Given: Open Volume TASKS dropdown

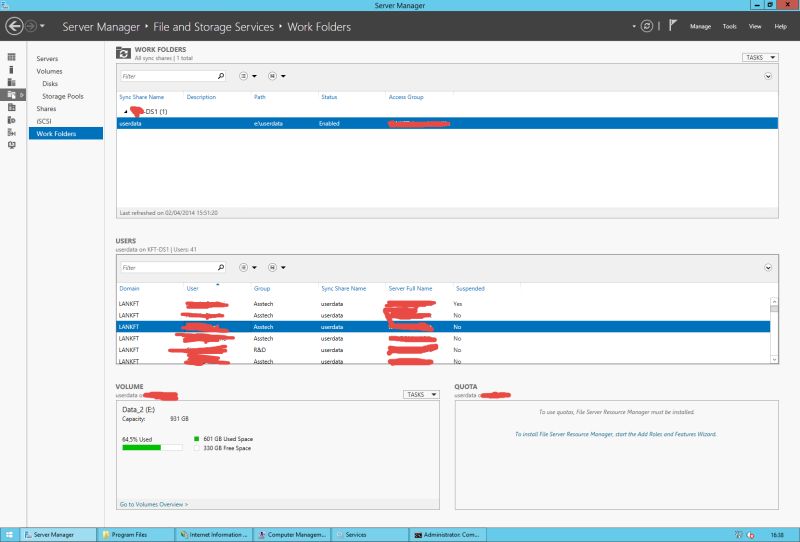Looking at the screenshot, I should (x=421, y=395).
